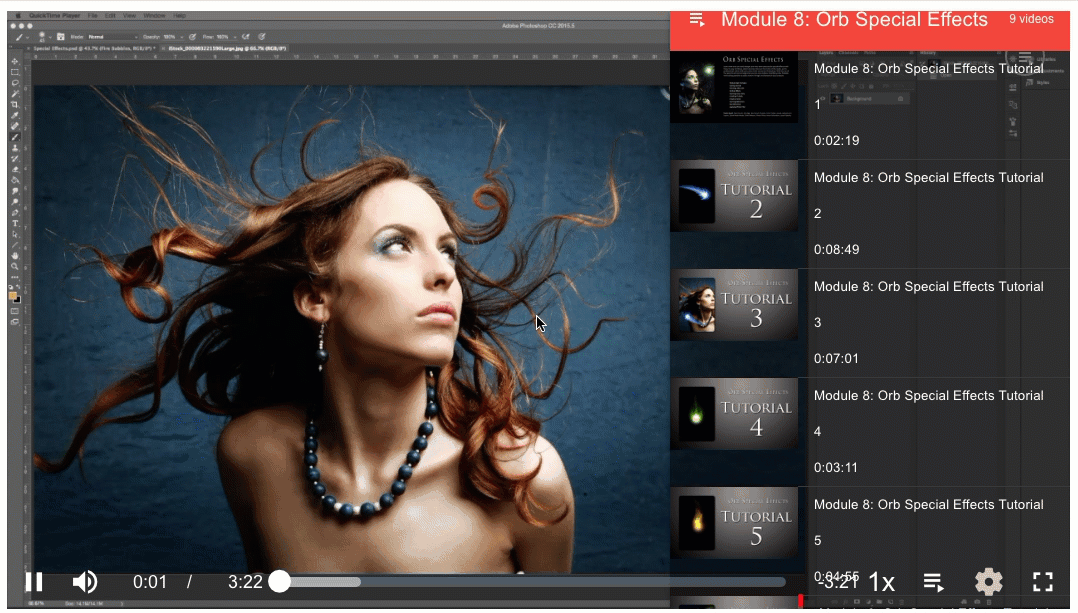Toggle the Brush panel button in options bar
Image resolution: width=1078 pixels, height=613 pixels.
click(60, 37)
